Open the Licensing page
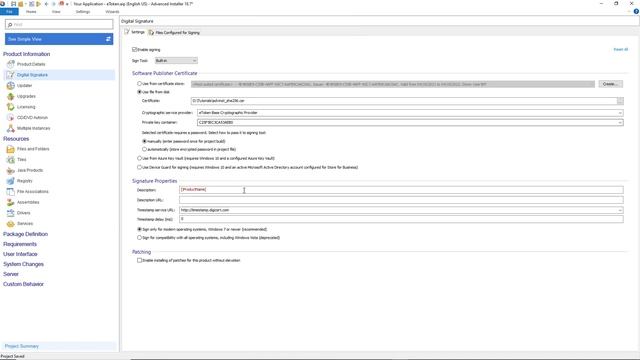The height and width of the screenshot is (360, 640). pyautogui.click(x=26, y=107)
